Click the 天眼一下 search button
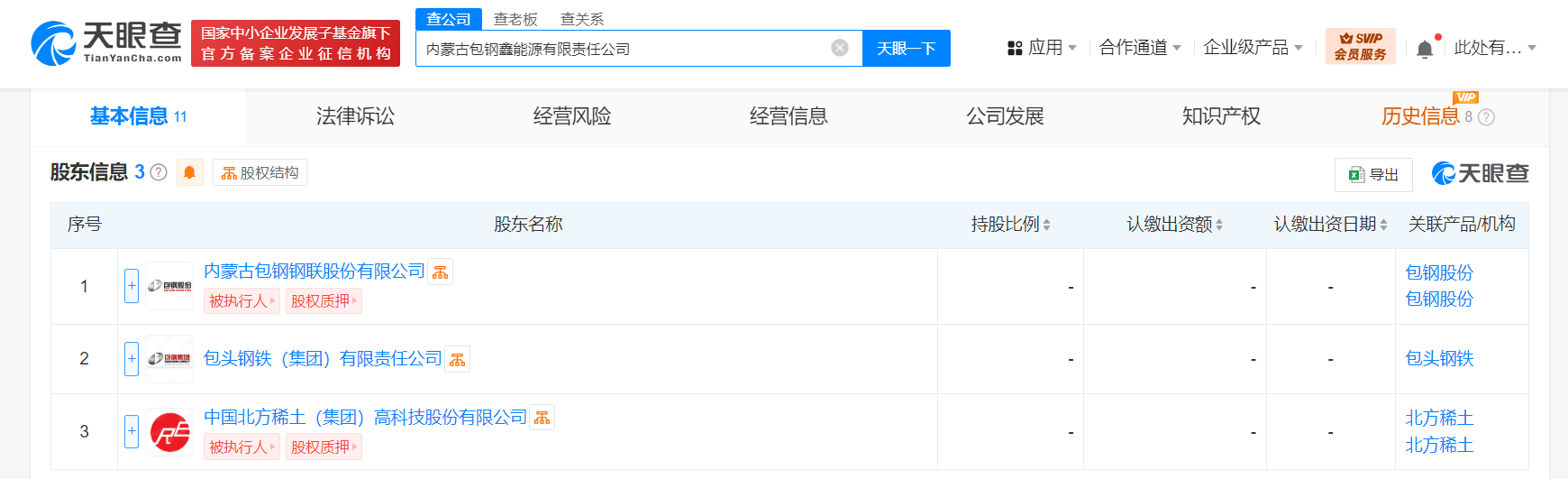Screen dimensions: 1568x479 [x=906, y=49]
